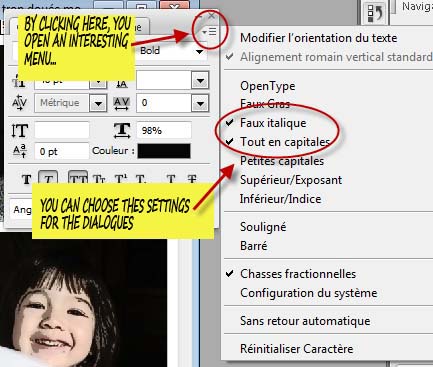Click the Métrique kerning field

point(62,103)
